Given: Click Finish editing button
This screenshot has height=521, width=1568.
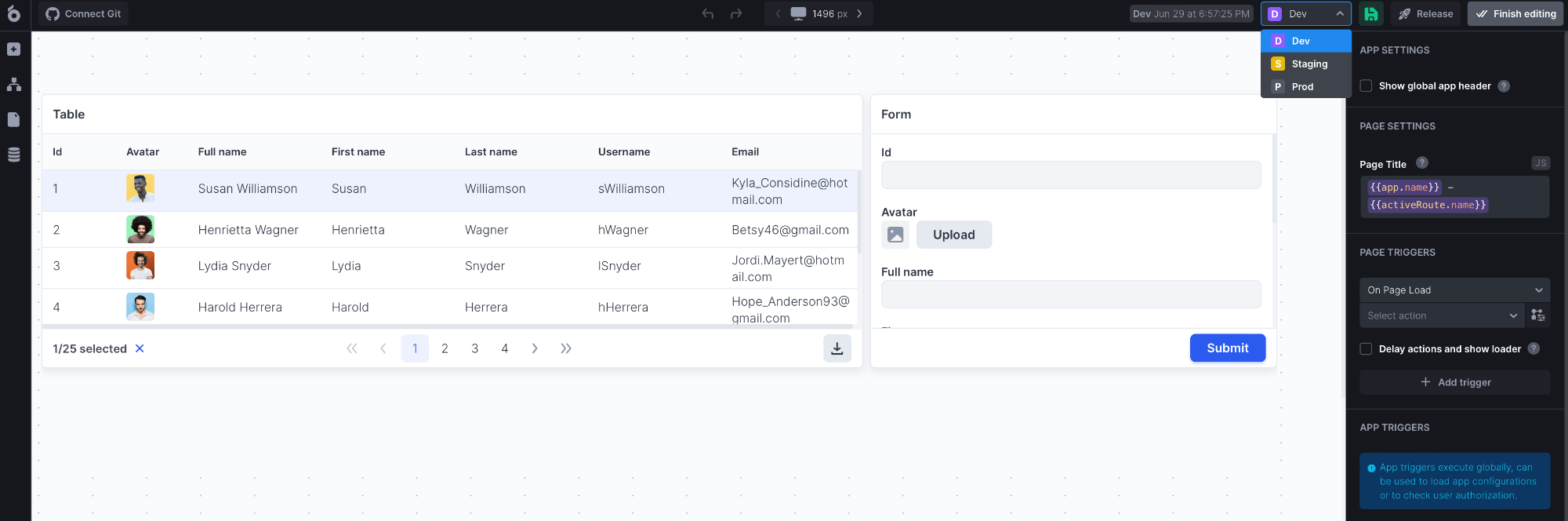Looking at the screenshot, I should pos(1515,13).
